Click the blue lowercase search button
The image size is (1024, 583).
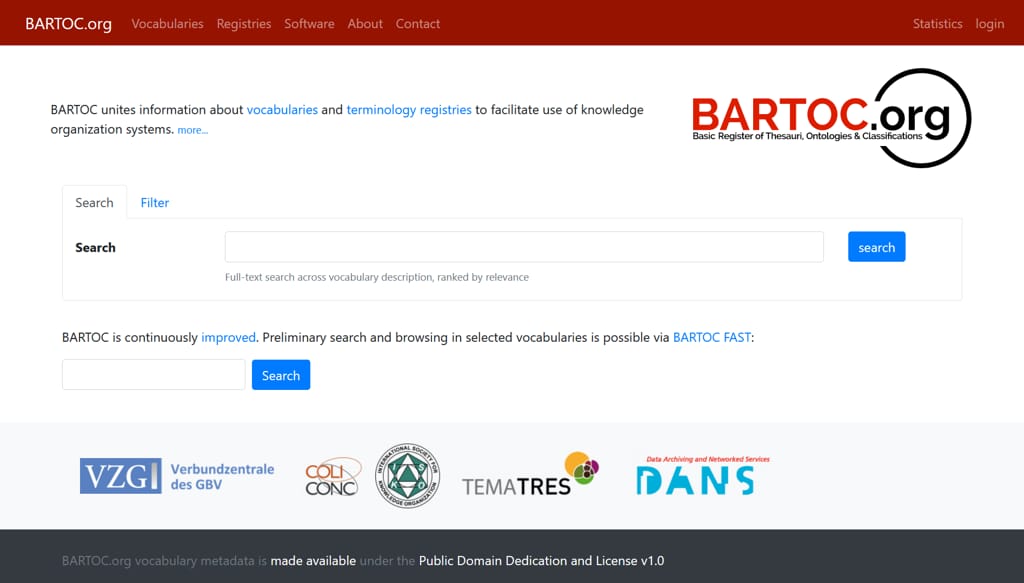pos(876,247)
